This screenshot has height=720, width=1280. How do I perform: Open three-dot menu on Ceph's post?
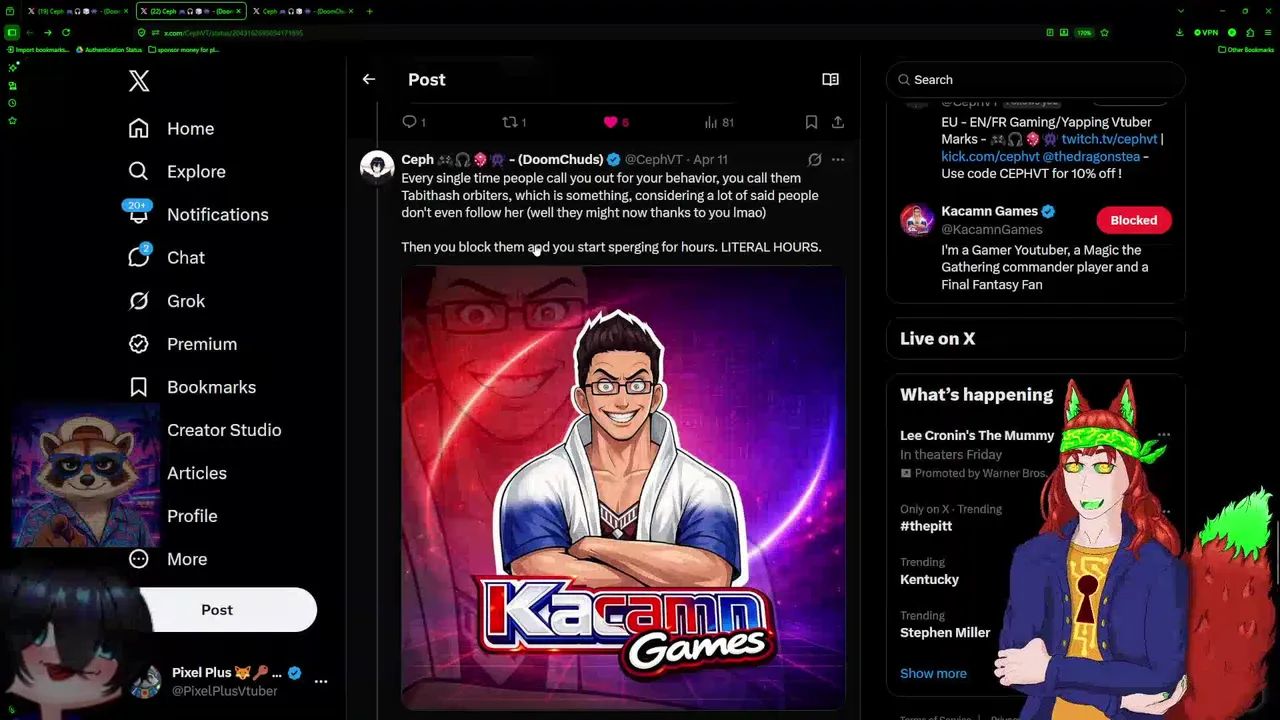(x=838, y=160)
